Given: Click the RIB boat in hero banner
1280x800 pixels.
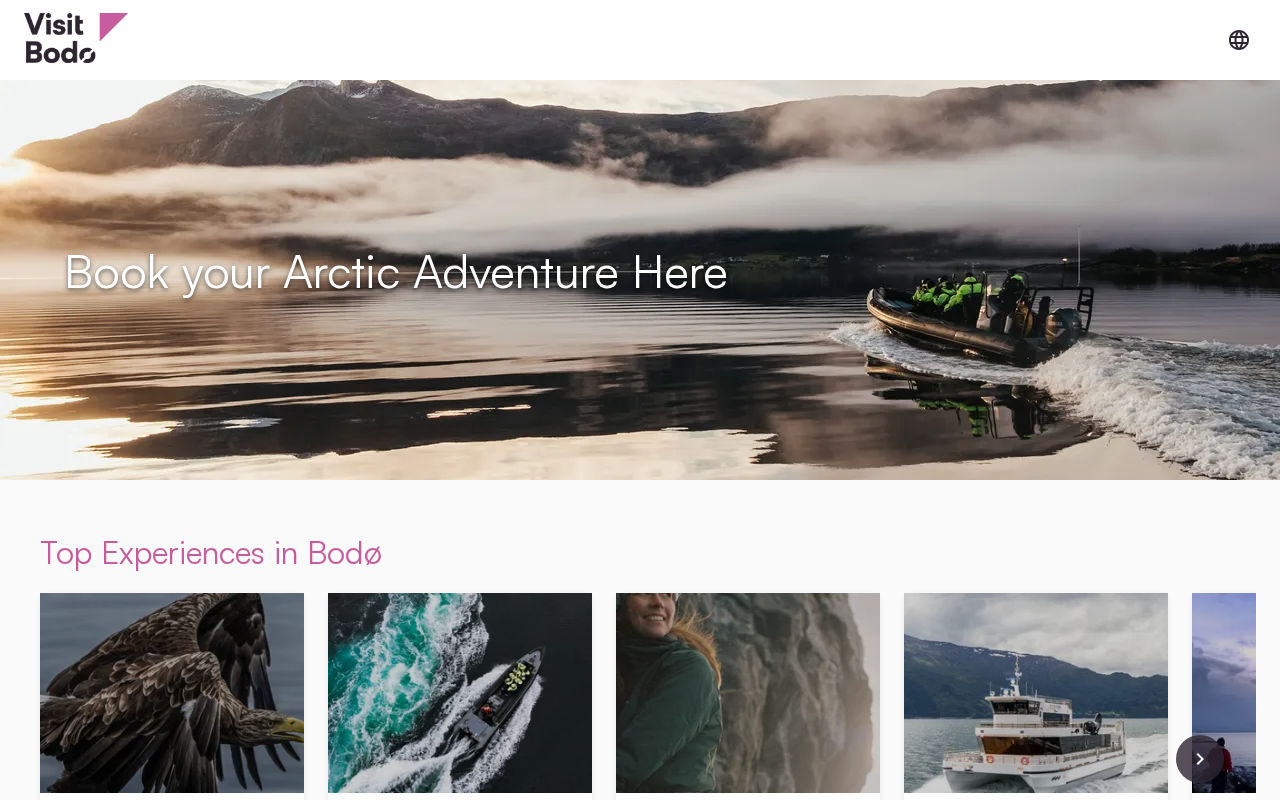Looking at the screenshot, I should pyautogui.click(x=980, y=315).
